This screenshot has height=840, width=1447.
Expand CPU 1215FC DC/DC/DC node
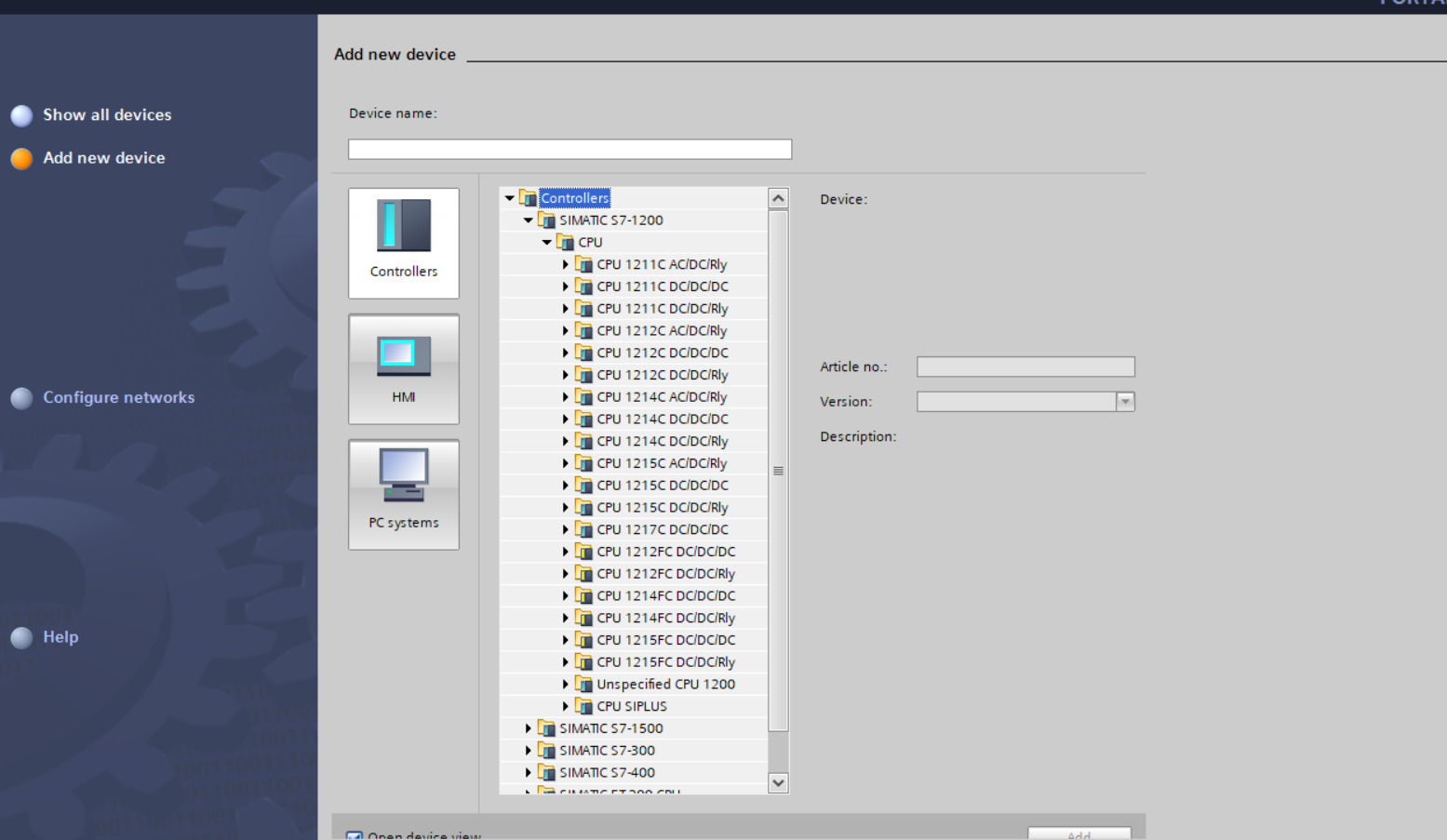pos(565,640)
